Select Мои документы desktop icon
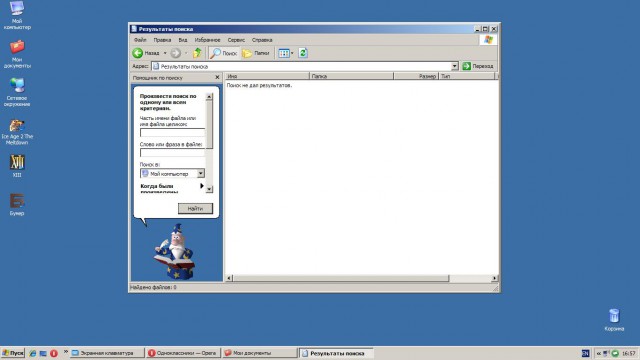Viewport: 640px width, 360px height. (x=17, y=54)
